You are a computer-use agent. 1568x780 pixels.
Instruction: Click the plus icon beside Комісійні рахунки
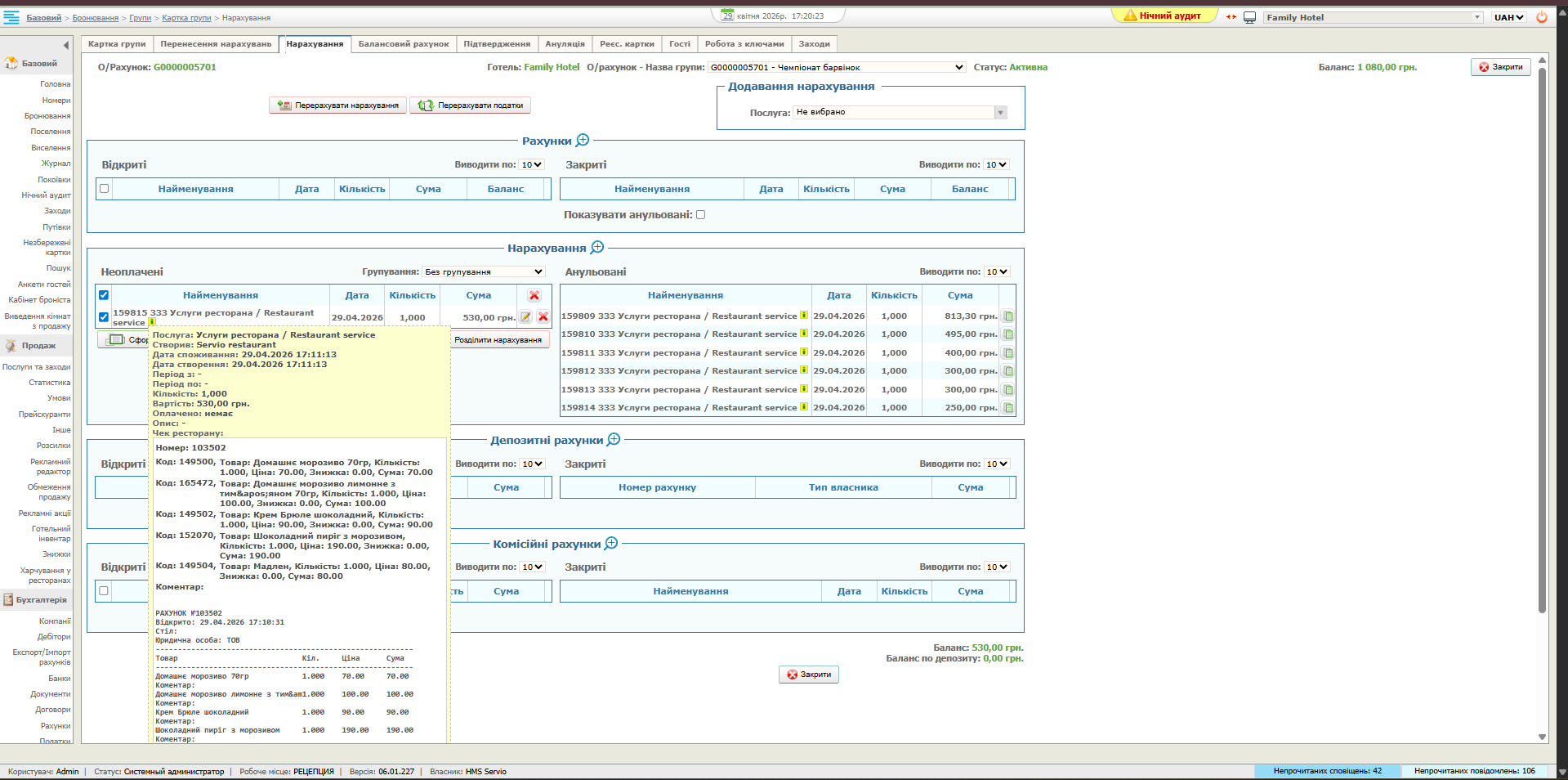[x=611, y=544]
